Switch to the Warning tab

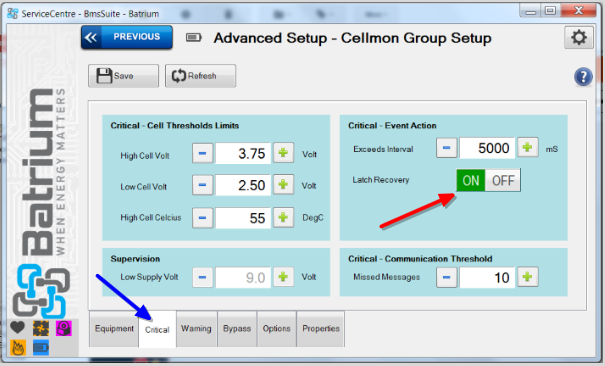[x=196, y=329]
